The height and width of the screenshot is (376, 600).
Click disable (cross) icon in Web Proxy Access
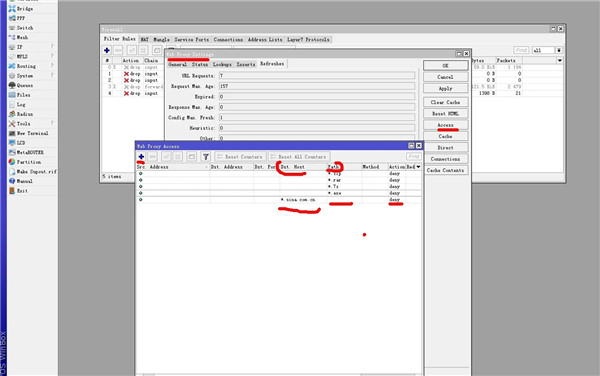(x=178, y=156)
